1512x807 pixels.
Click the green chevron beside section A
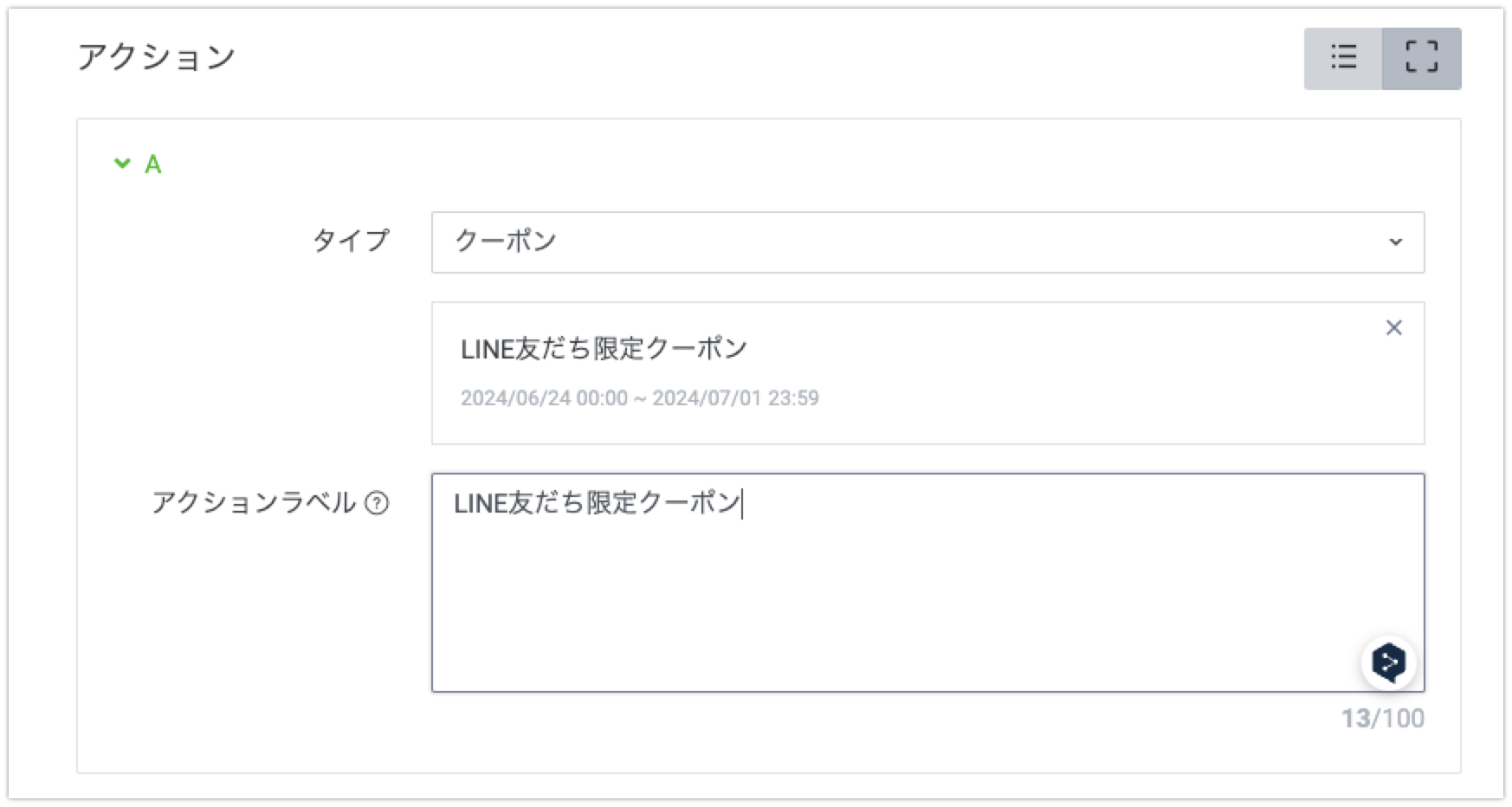(x=122, y=164)
